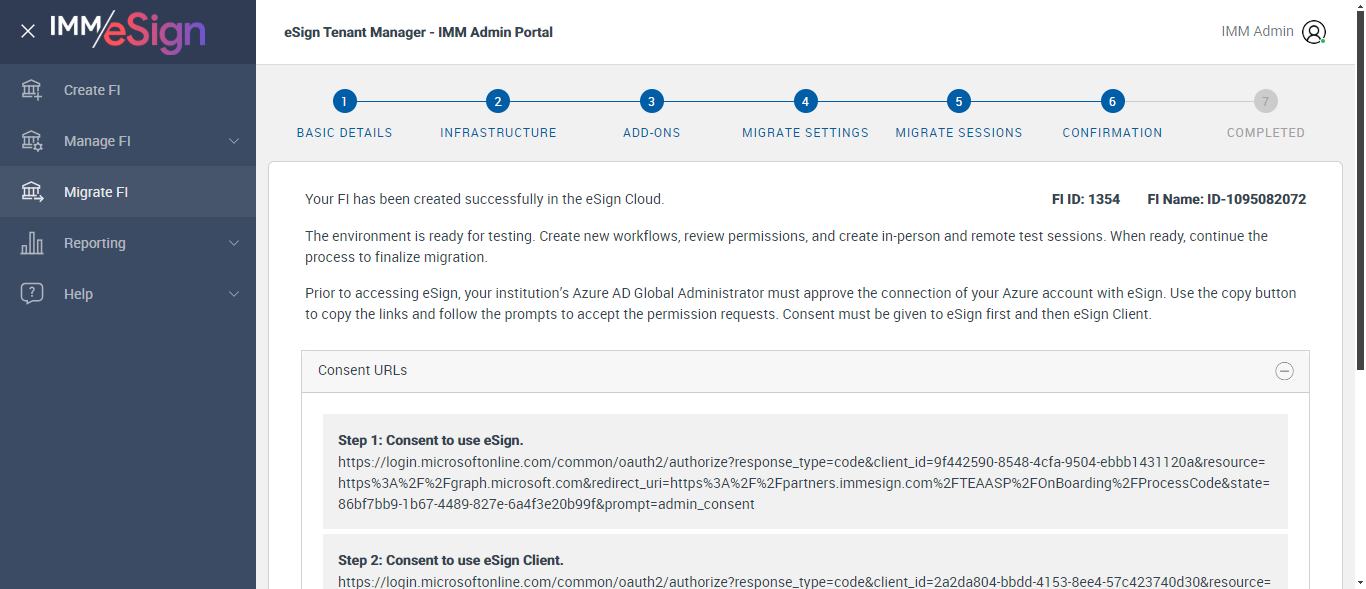Image resolution: width=1366 pixels, height=589 pixels.
Task: Click the 'FI ID: 1354' text
Action: pyautogui.click(x=1086, y=199)
